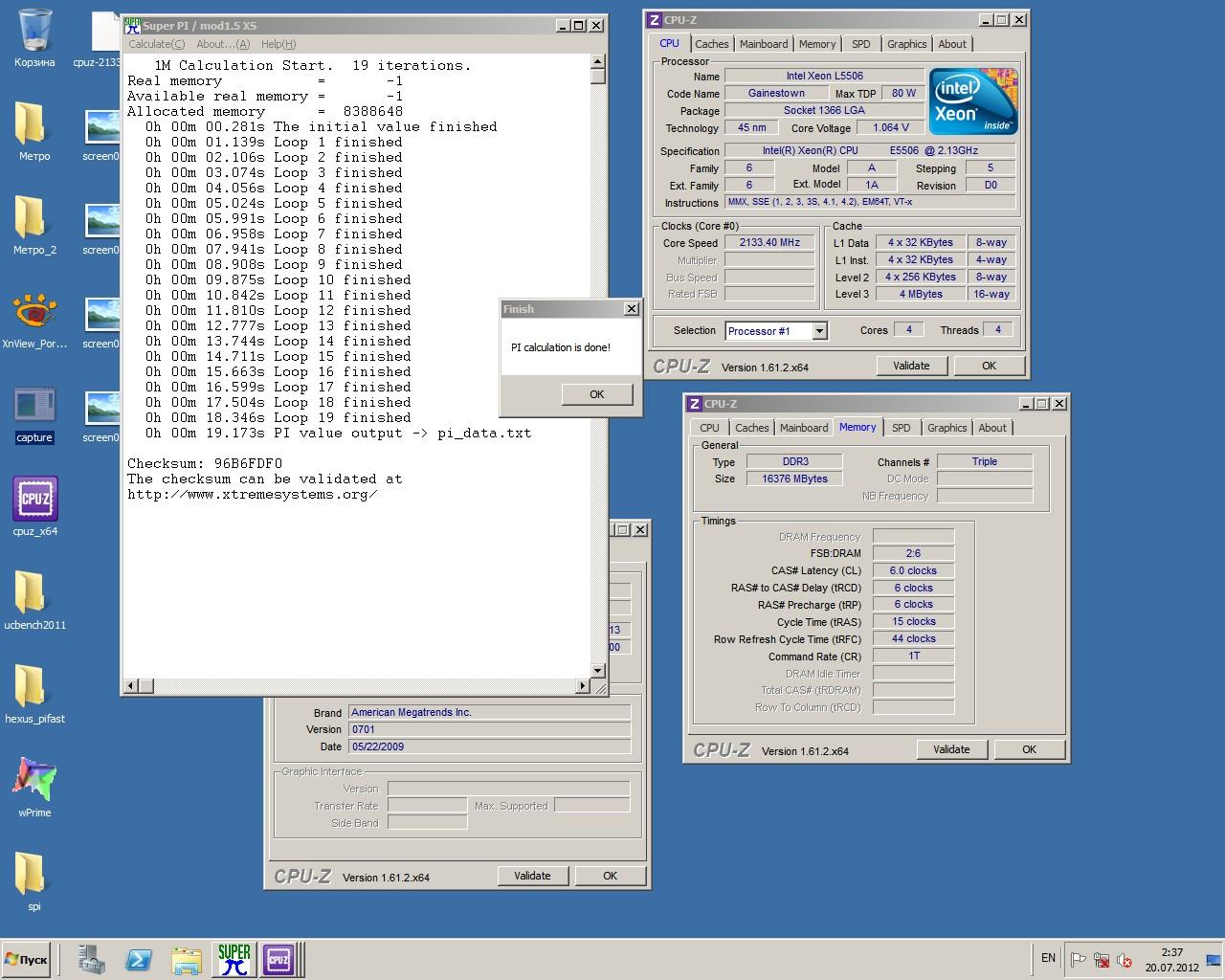Open the About menu in Super PI
This screenshot has width=1225, height=980.
[223, 44]
